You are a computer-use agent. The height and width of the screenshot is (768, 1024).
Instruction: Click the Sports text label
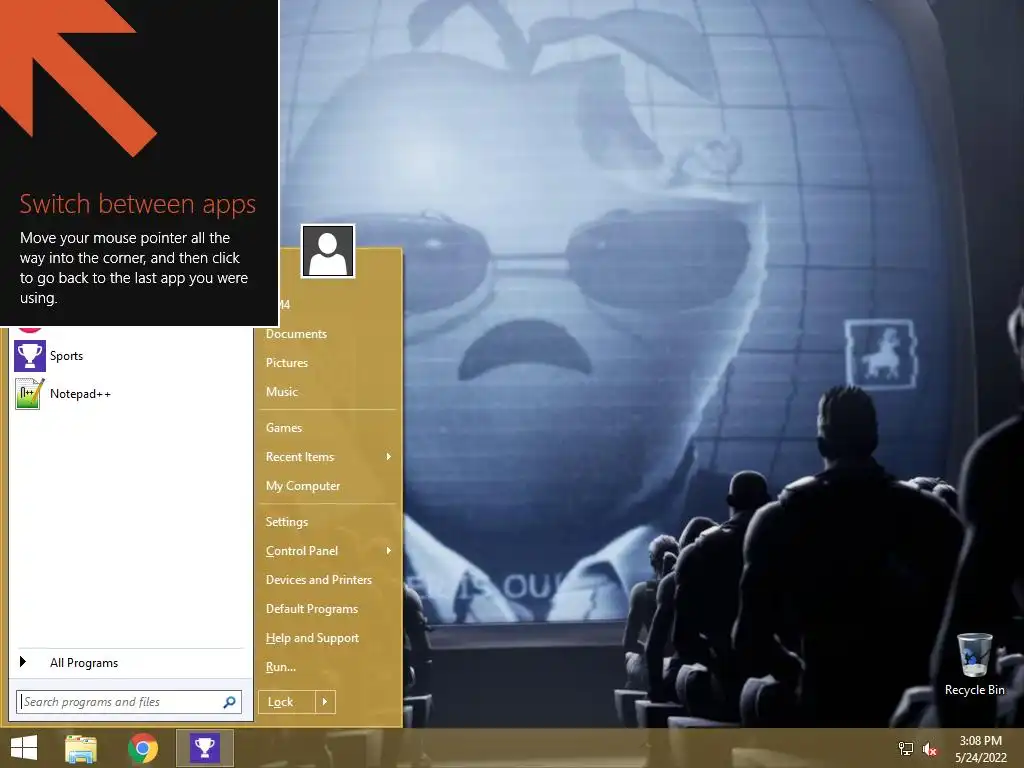click(67, 356)
